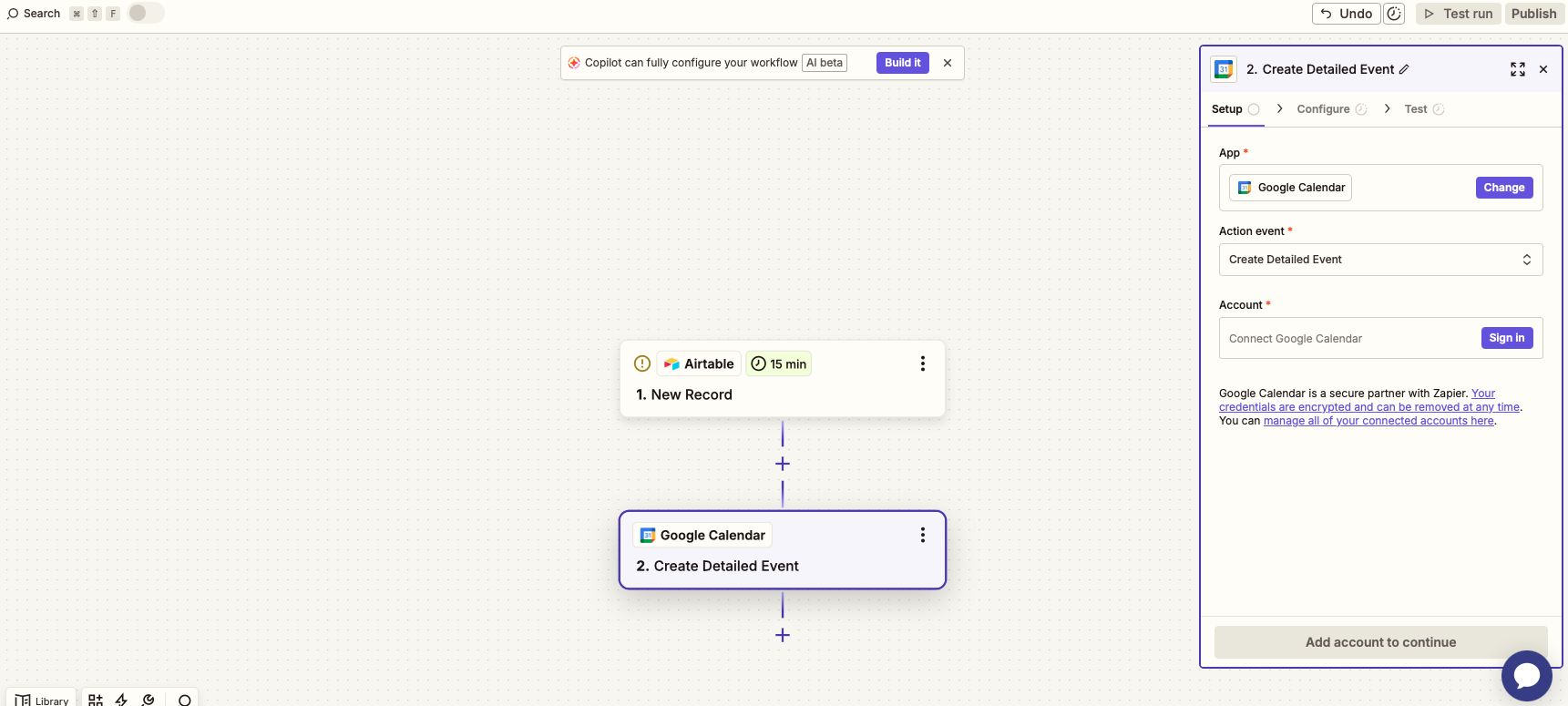The image size is (1568, 706).
Task: Open Google Calendar step three-dot menu
Action: [x=923, y=535]
